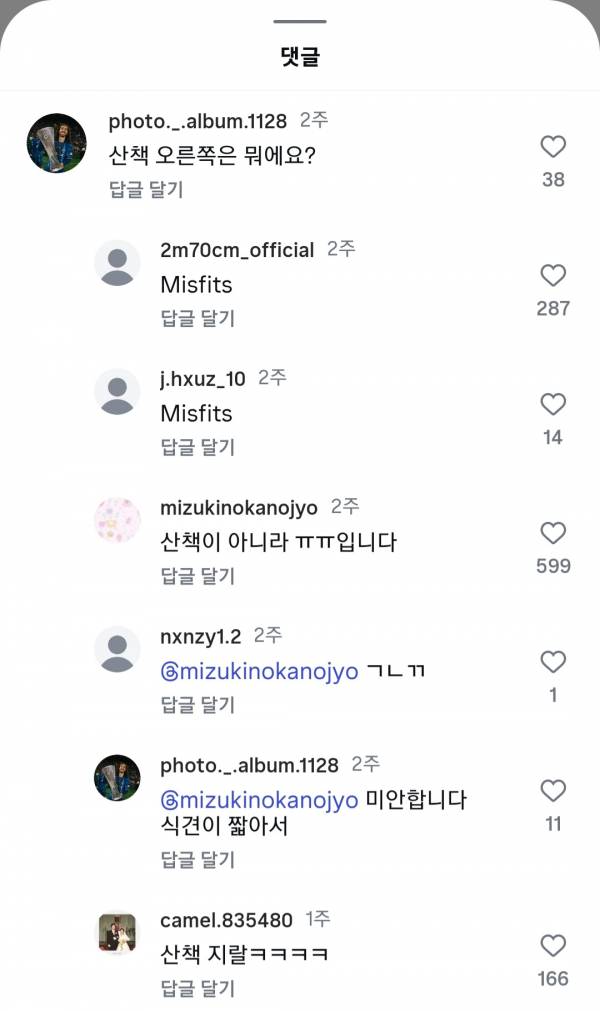Like mizukinokanojyo's comment with 599 likes
This screenshot has width=600, height=1011.
pyautogui.click(x=553, y=533)
